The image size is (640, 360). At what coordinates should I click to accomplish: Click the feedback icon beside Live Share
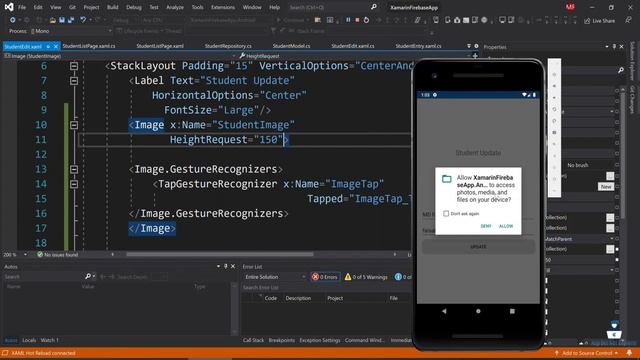point(628,20)
